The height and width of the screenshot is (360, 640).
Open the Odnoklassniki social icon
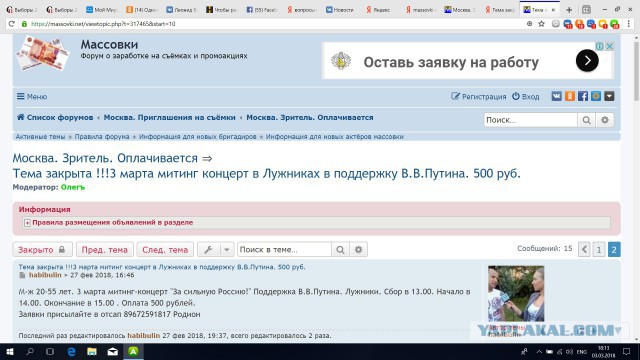[x=570, y=96]
